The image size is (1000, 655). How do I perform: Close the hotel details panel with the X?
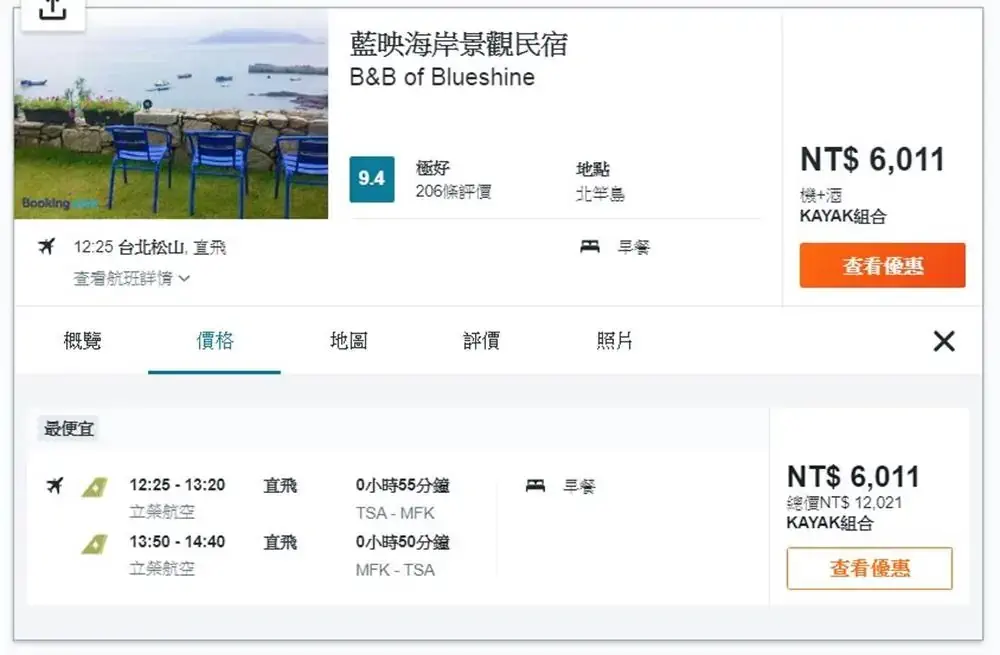pyautogui.click(x=943, y=341)
